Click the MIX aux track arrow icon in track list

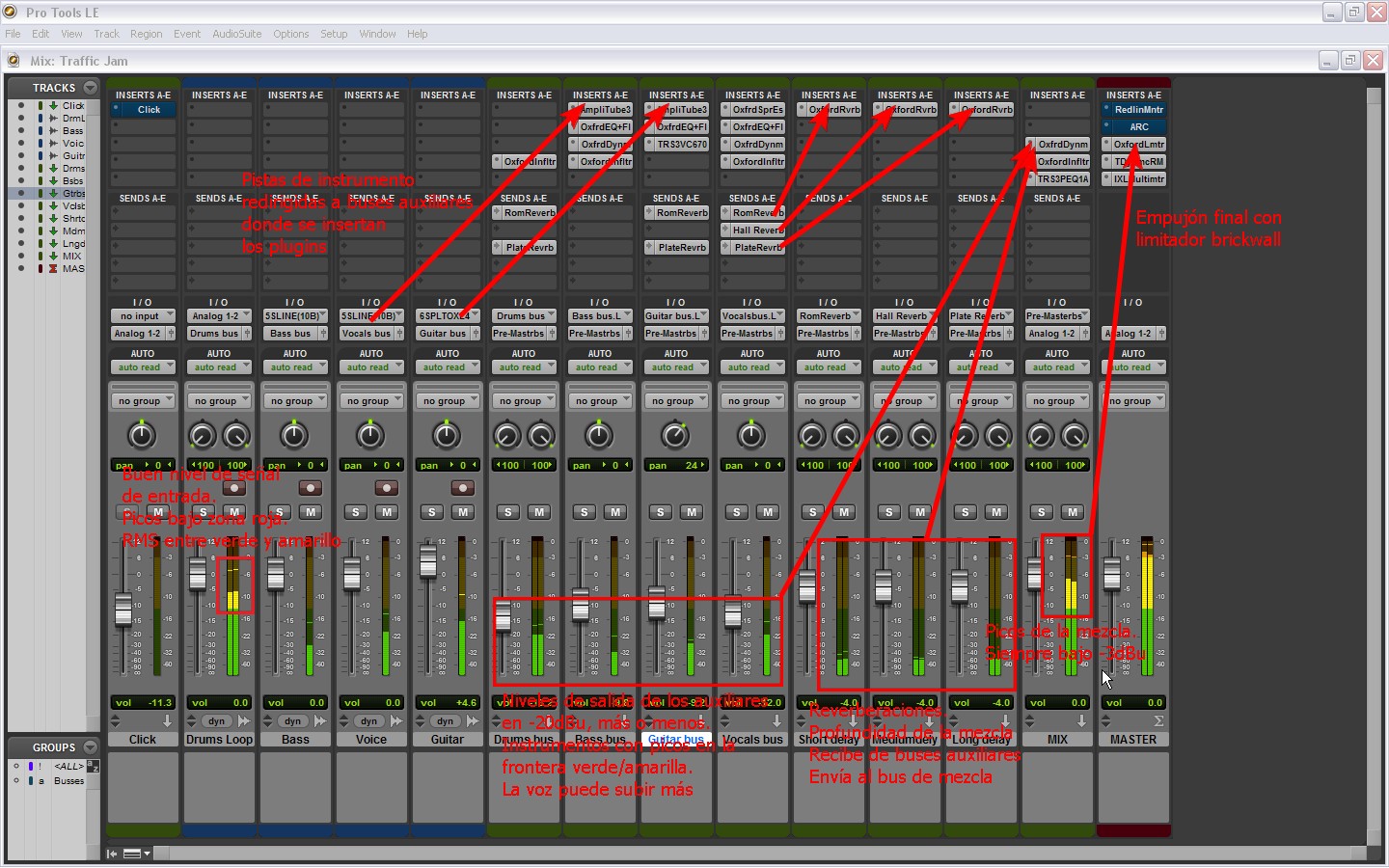tap(53, 257)
